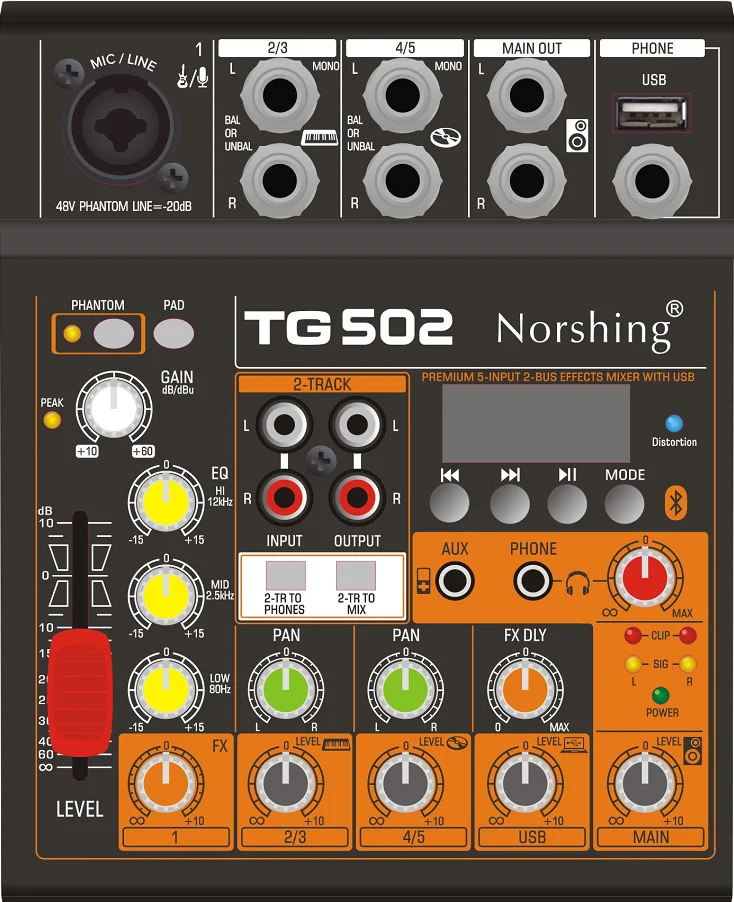Click the yellow PEAK LED
The width and height of the screenshot is (734, 902).
coord(52,421)
